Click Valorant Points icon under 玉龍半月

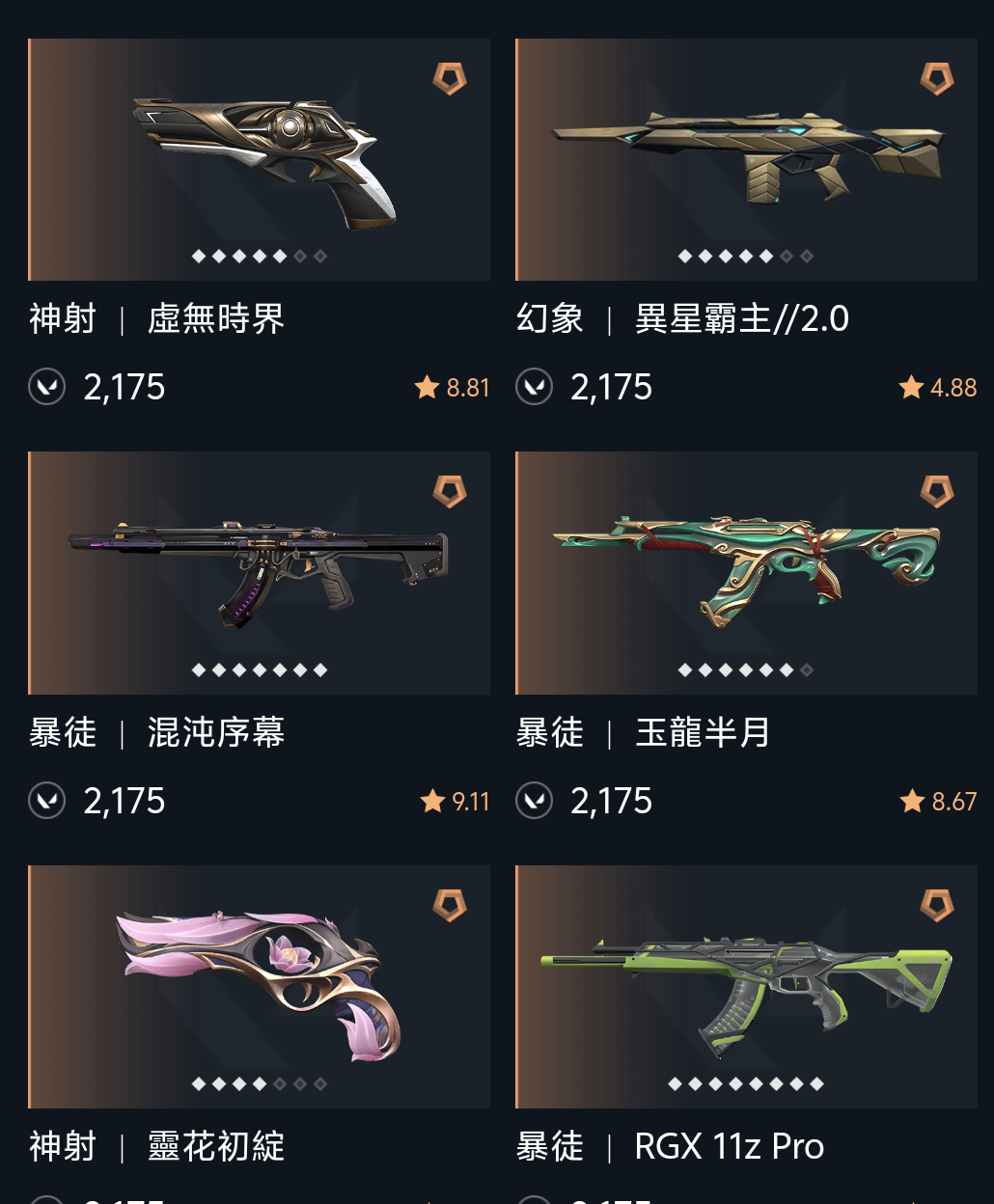535,801
